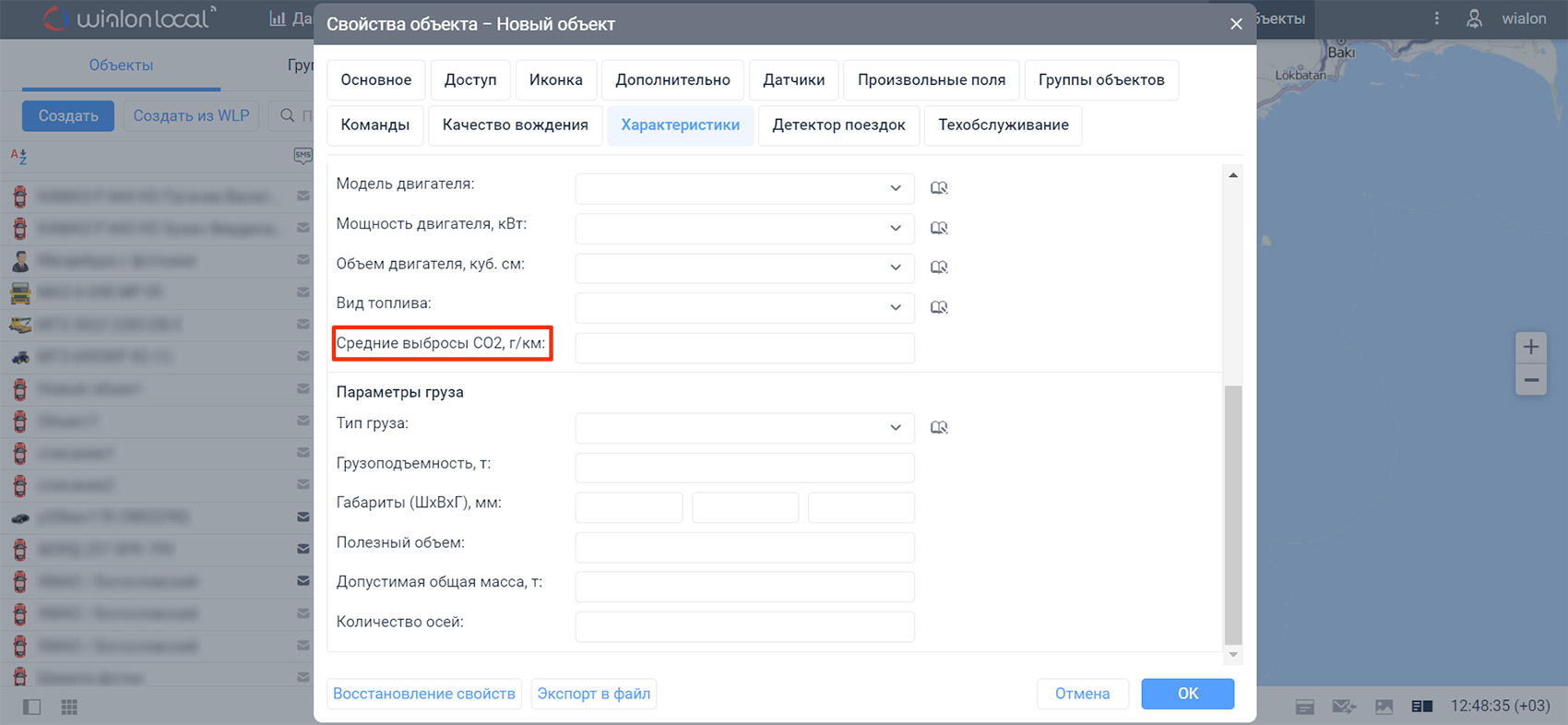Image resolution: width=1568 pixels, height=725 pixels.
Task: Open reference lookup beside Модель двигателя field
Action: [938, 188]
